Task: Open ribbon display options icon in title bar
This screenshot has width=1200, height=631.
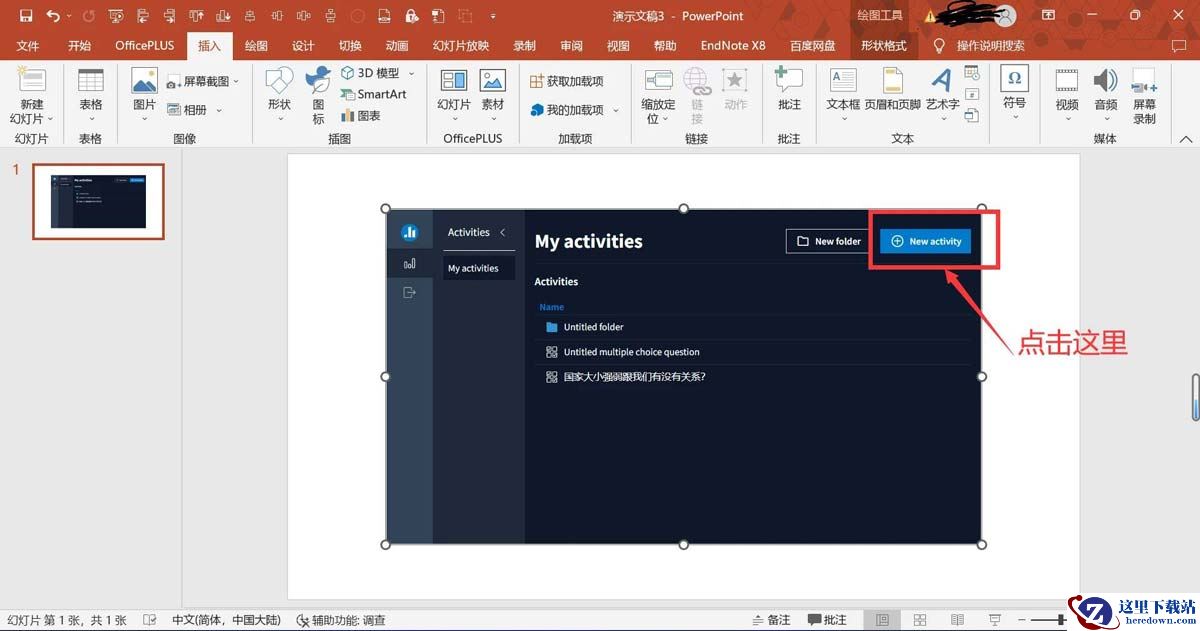Action: 1048,16
